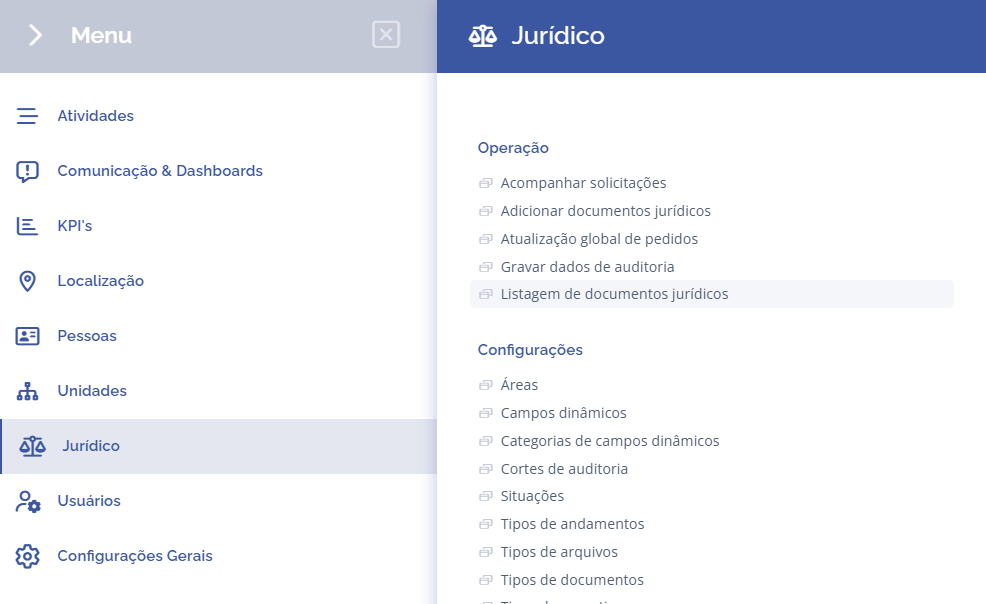Open Cortes de auditoria settings
Image resolution: width=986 pixels, height=604 pixels.
pos(564,469)
